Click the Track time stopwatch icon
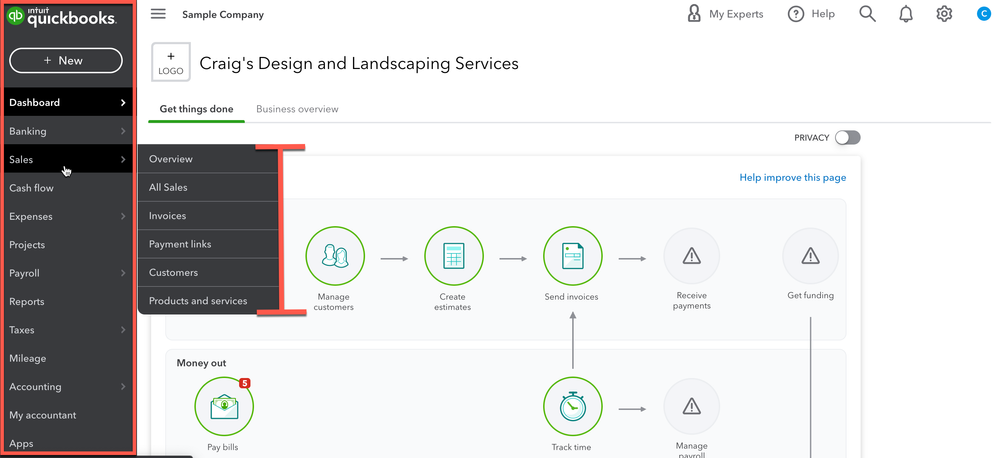The height and width of the screenshot is (458, 999). tap(572, 406)
